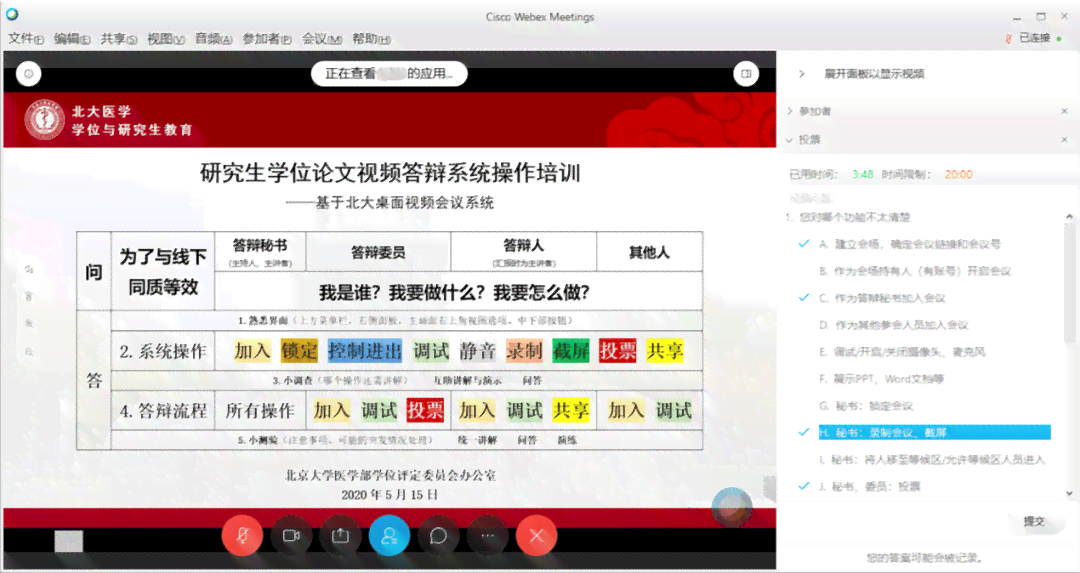Open the chat bubble button
Viewport: 1080px width, 573px height.
click(438, 535)
